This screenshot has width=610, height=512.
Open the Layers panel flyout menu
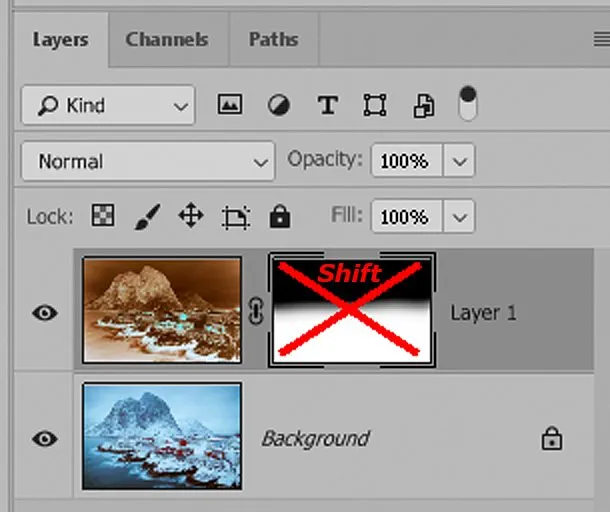point(601,39)
